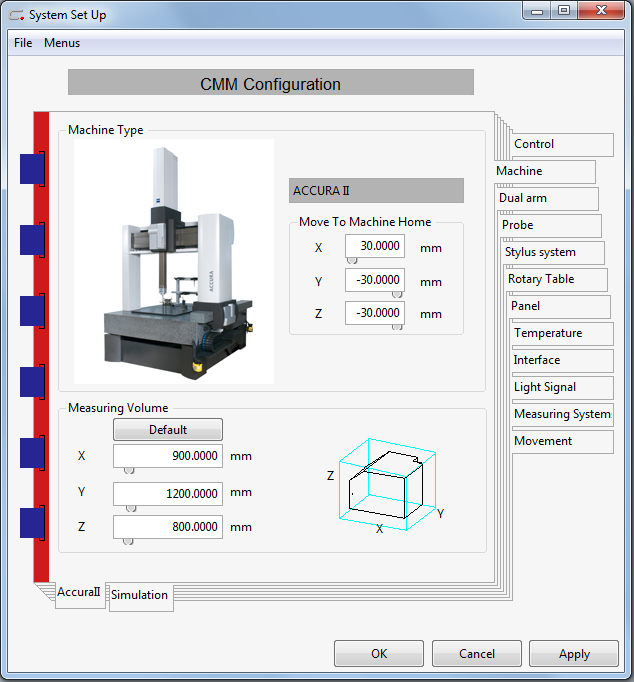
Task: Switch to the Control tab
Action: (562, 144)
